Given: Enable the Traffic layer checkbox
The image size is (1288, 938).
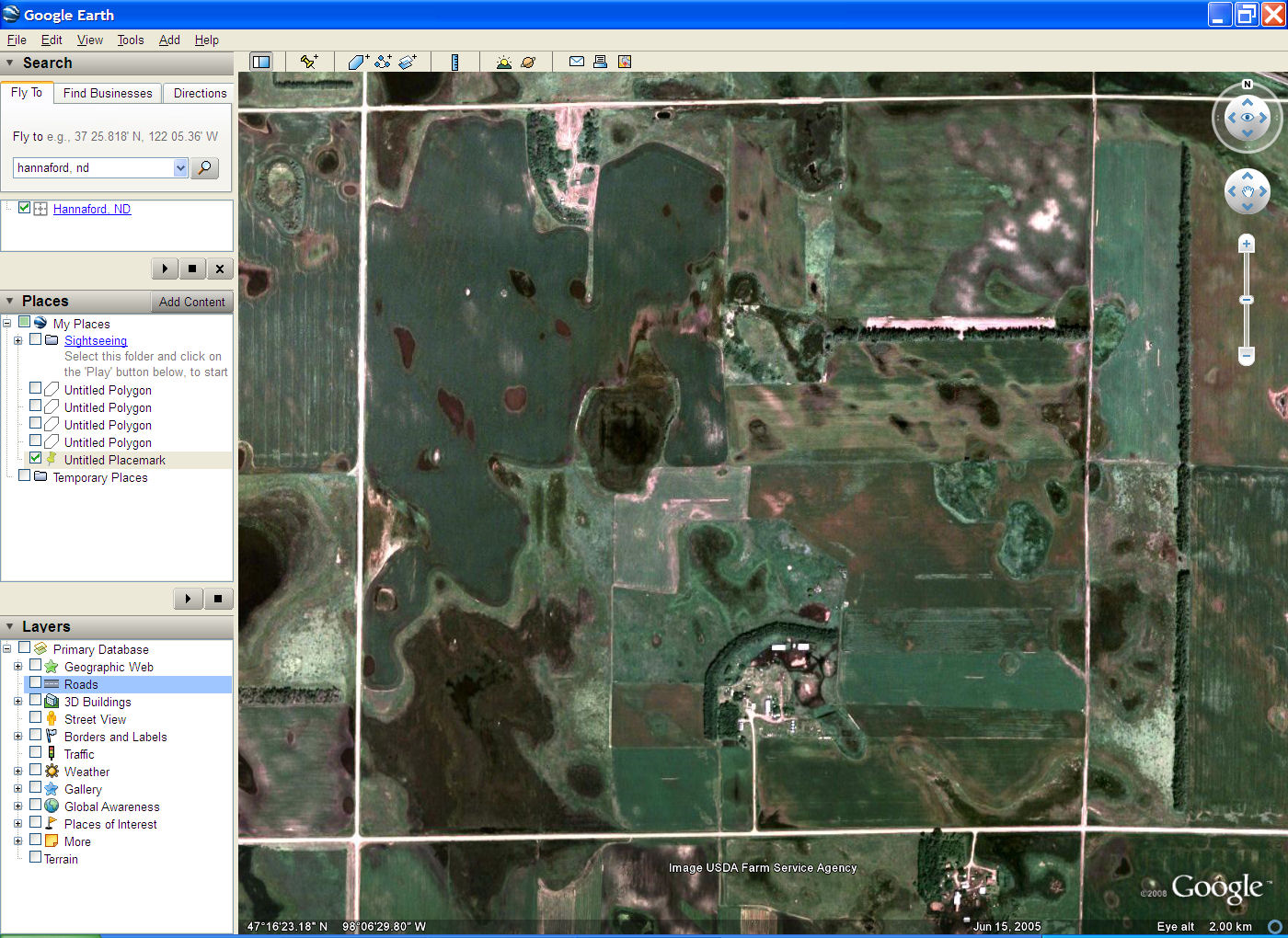Looking at the screenshot, I should pyautogui.click(x=35, y=752).
